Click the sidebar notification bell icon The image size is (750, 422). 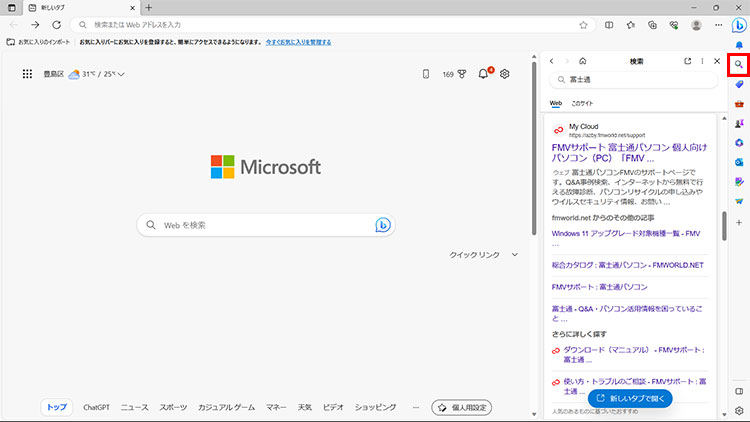coord(739,45)
